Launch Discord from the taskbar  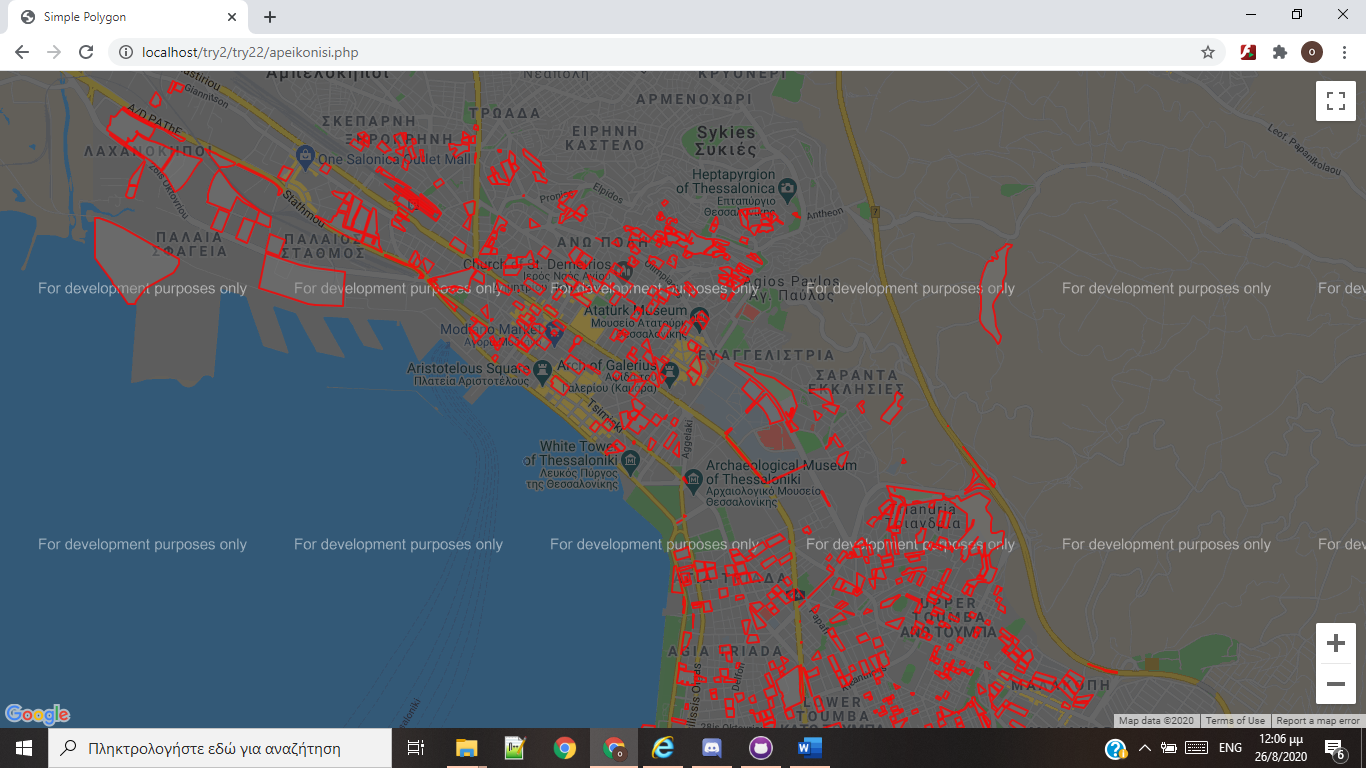(x=712, y=748)
